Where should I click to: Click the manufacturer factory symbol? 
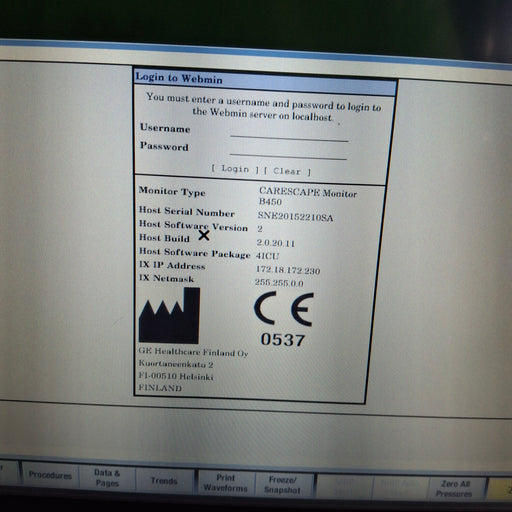(169, 316)
